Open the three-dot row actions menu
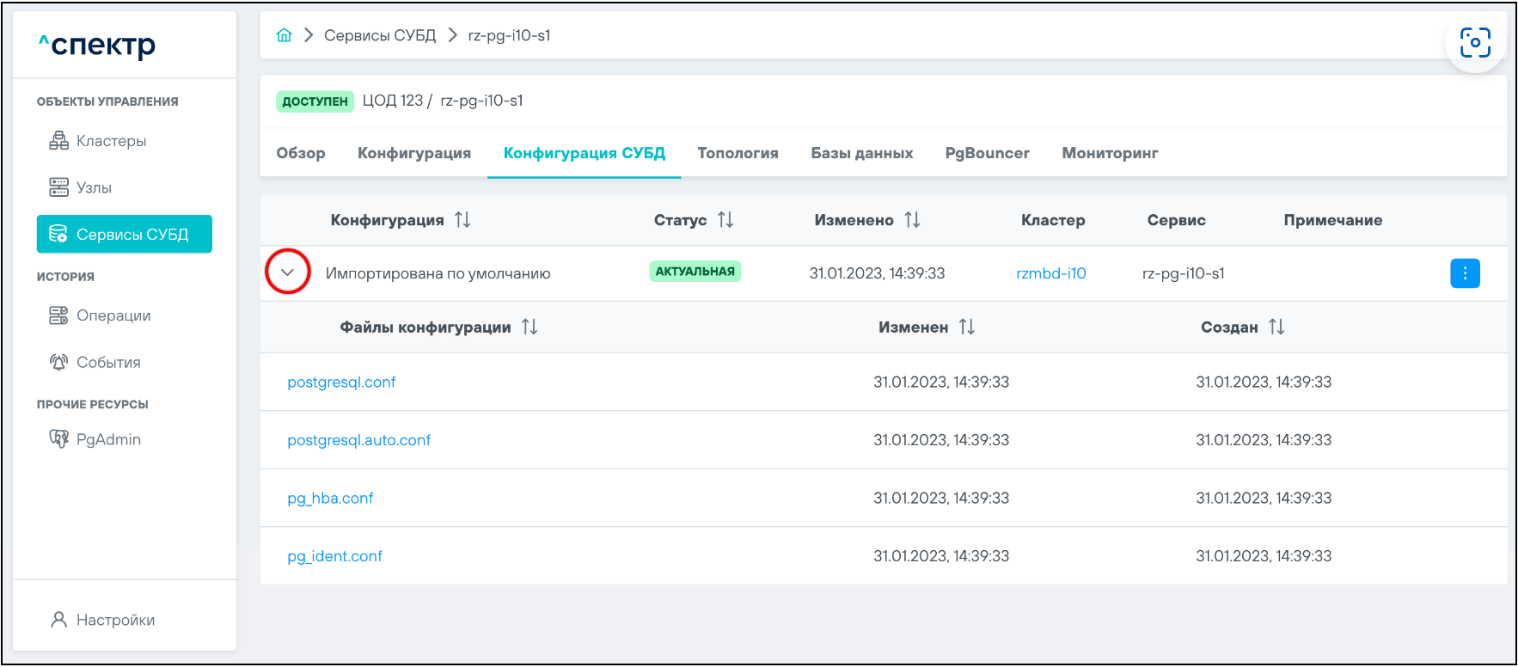 (1464, 273)
